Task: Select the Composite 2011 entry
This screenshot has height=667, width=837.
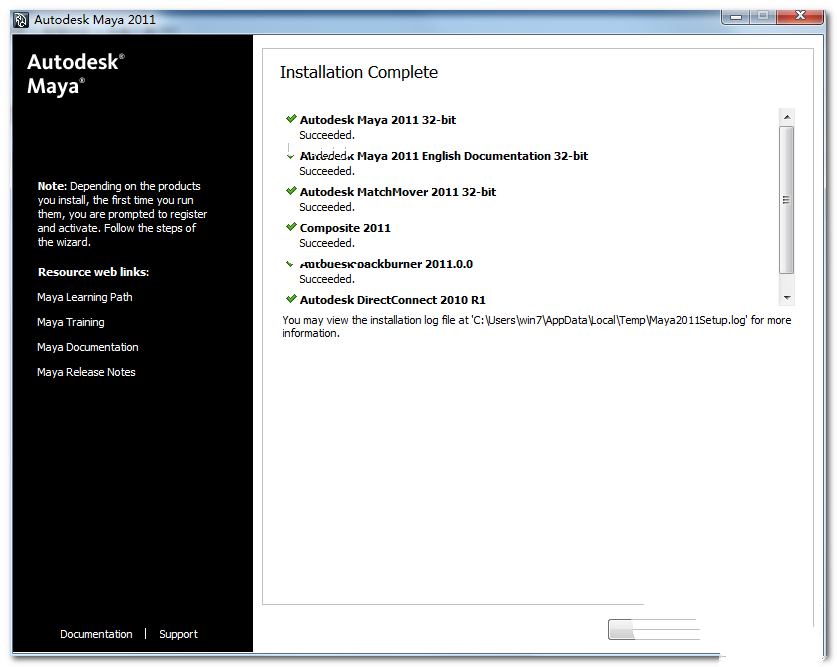Action: [345, 228]
